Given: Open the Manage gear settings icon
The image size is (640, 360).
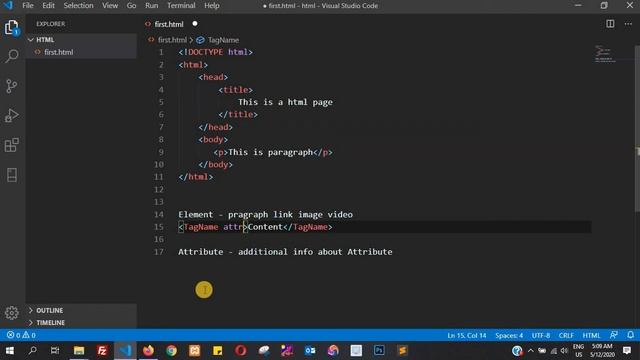Looking at the screenshot, I should pos(12,313).
